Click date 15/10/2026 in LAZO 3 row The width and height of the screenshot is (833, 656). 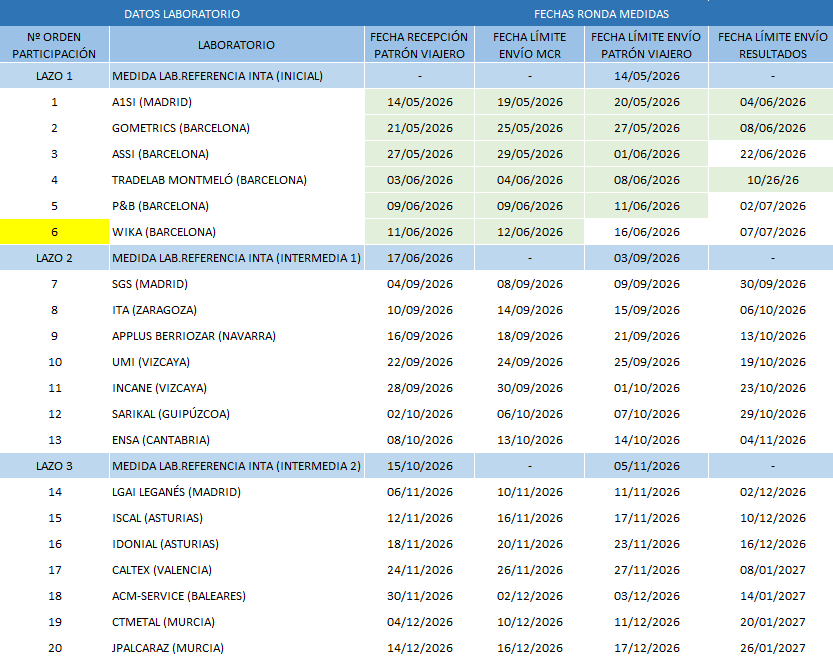click(420, 466)
